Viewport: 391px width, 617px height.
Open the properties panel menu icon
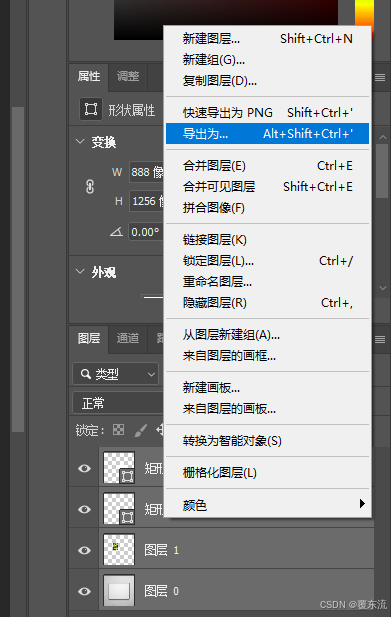pyautogui.click(x=380, y=78)
